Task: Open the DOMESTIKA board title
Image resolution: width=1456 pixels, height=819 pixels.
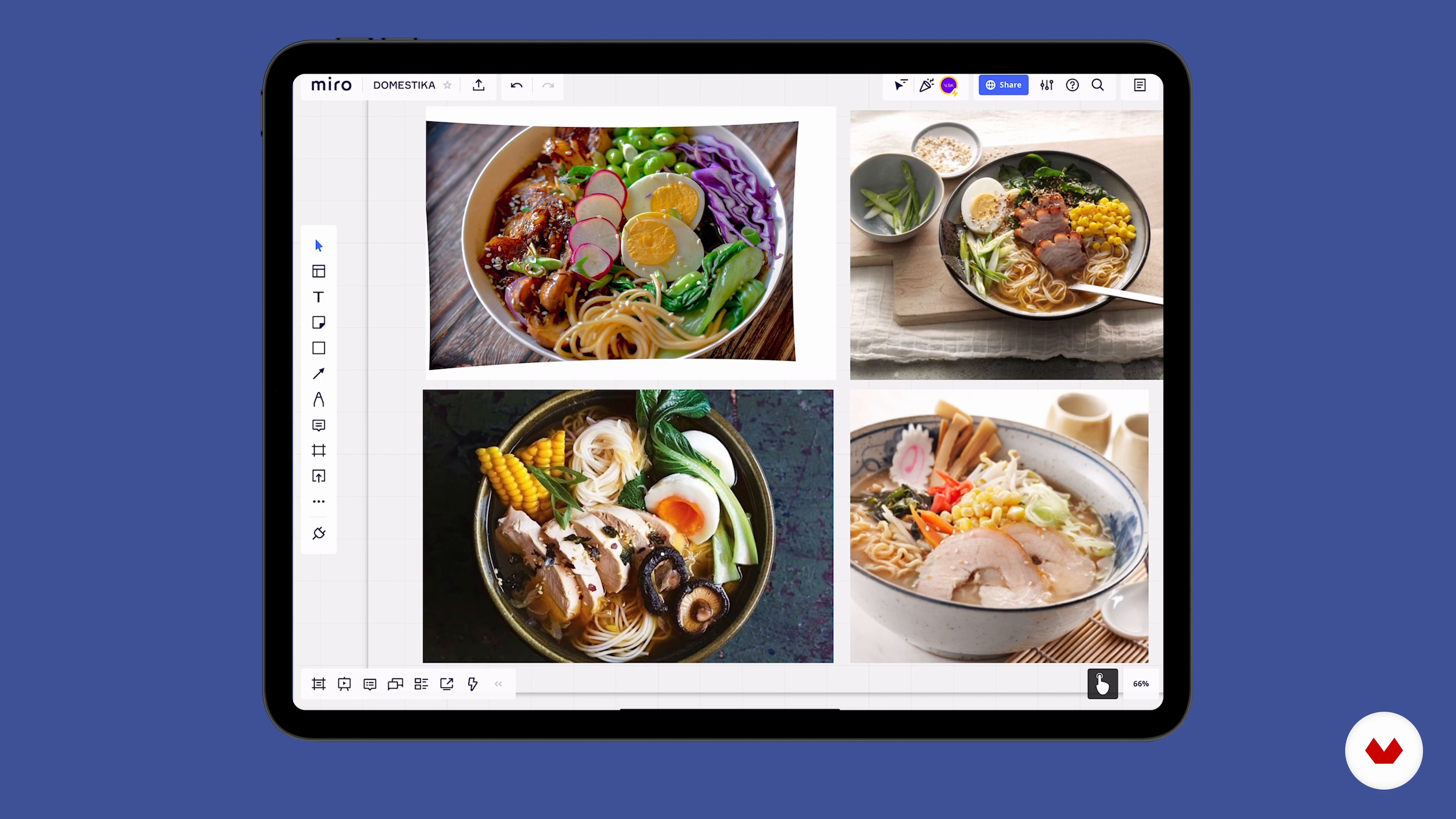Action: [404, 85]
